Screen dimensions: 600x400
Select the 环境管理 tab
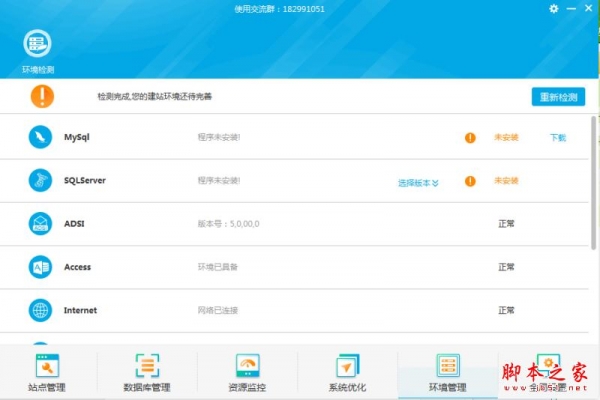point(447,373)
